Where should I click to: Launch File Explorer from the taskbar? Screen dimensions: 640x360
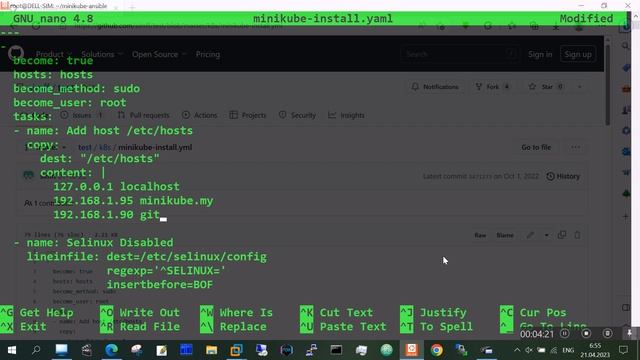[x=211, y=350]
